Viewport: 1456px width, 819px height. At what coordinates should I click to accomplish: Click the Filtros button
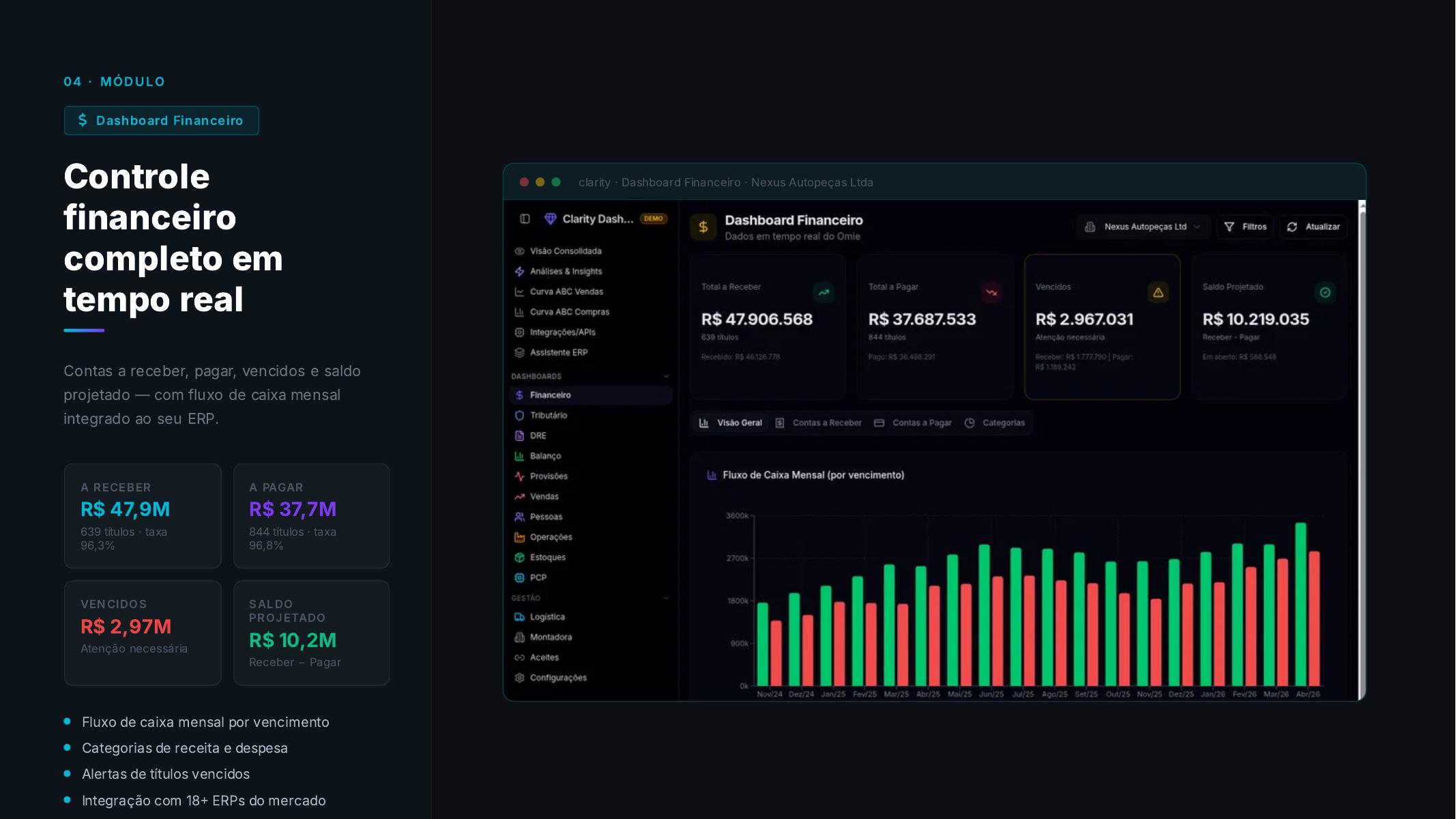click(1245, 227)
